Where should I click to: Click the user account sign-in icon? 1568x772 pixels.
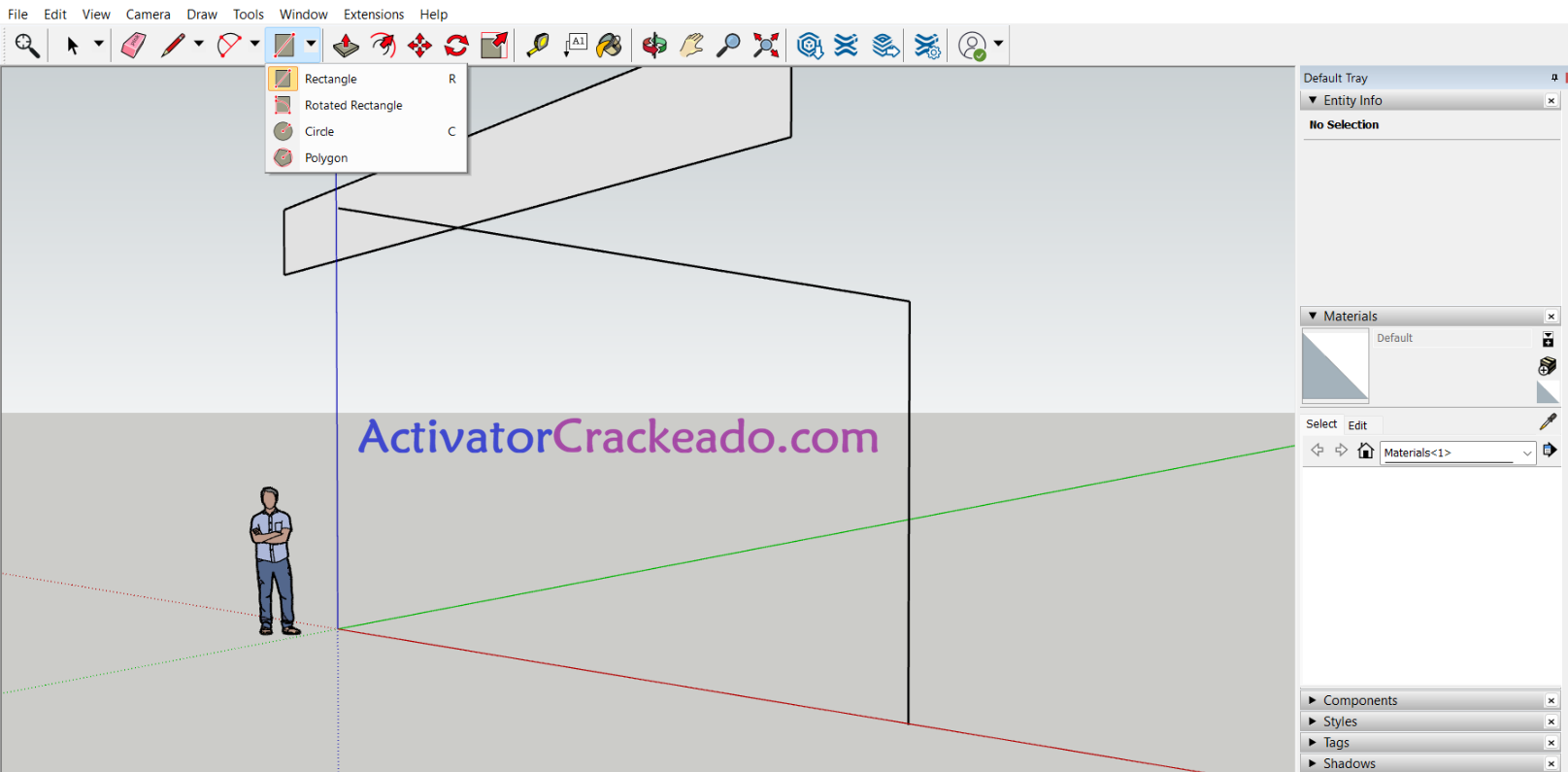[x=972, y=46]
